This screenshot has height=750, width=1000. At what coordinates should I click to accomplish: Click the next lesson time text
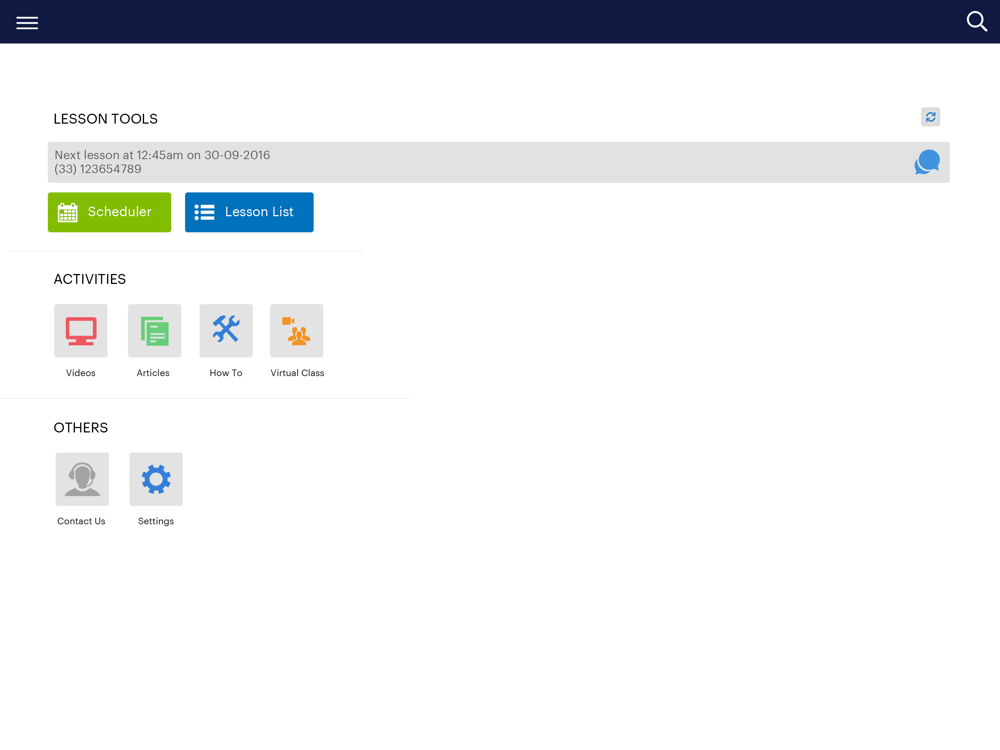[162, 155]
